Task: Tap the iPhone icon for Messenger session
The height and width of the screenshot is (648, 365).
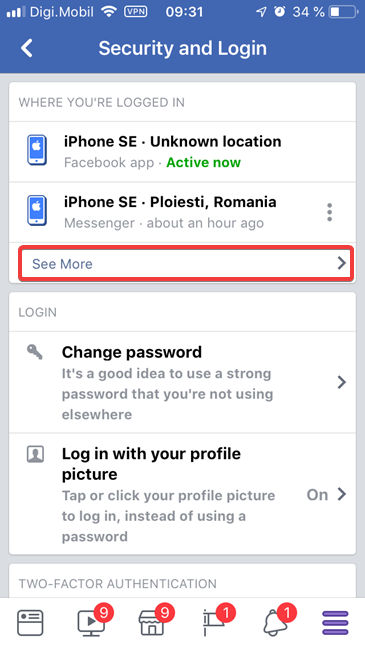Action: (37, 211)
